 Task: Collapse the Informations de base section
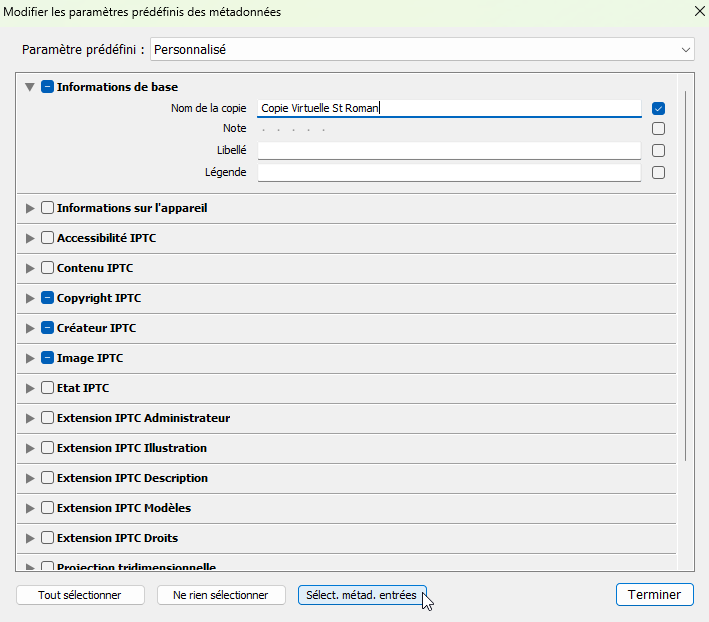tap(29, 87)
